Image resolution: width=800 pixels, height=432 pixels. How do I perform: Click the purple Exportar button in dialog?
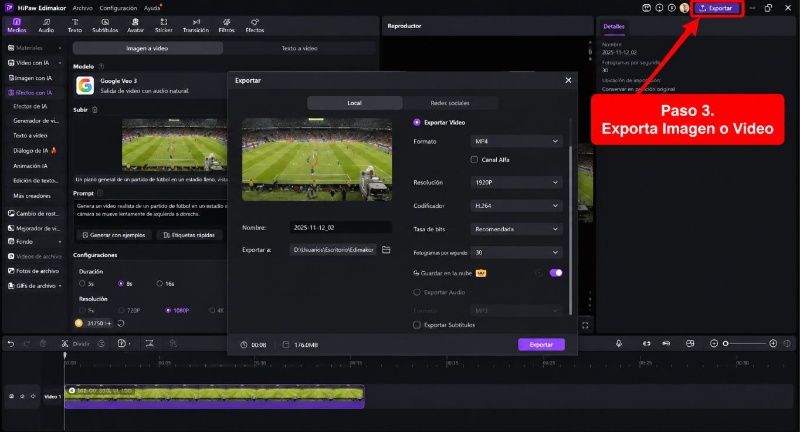(x=541, y=345)
